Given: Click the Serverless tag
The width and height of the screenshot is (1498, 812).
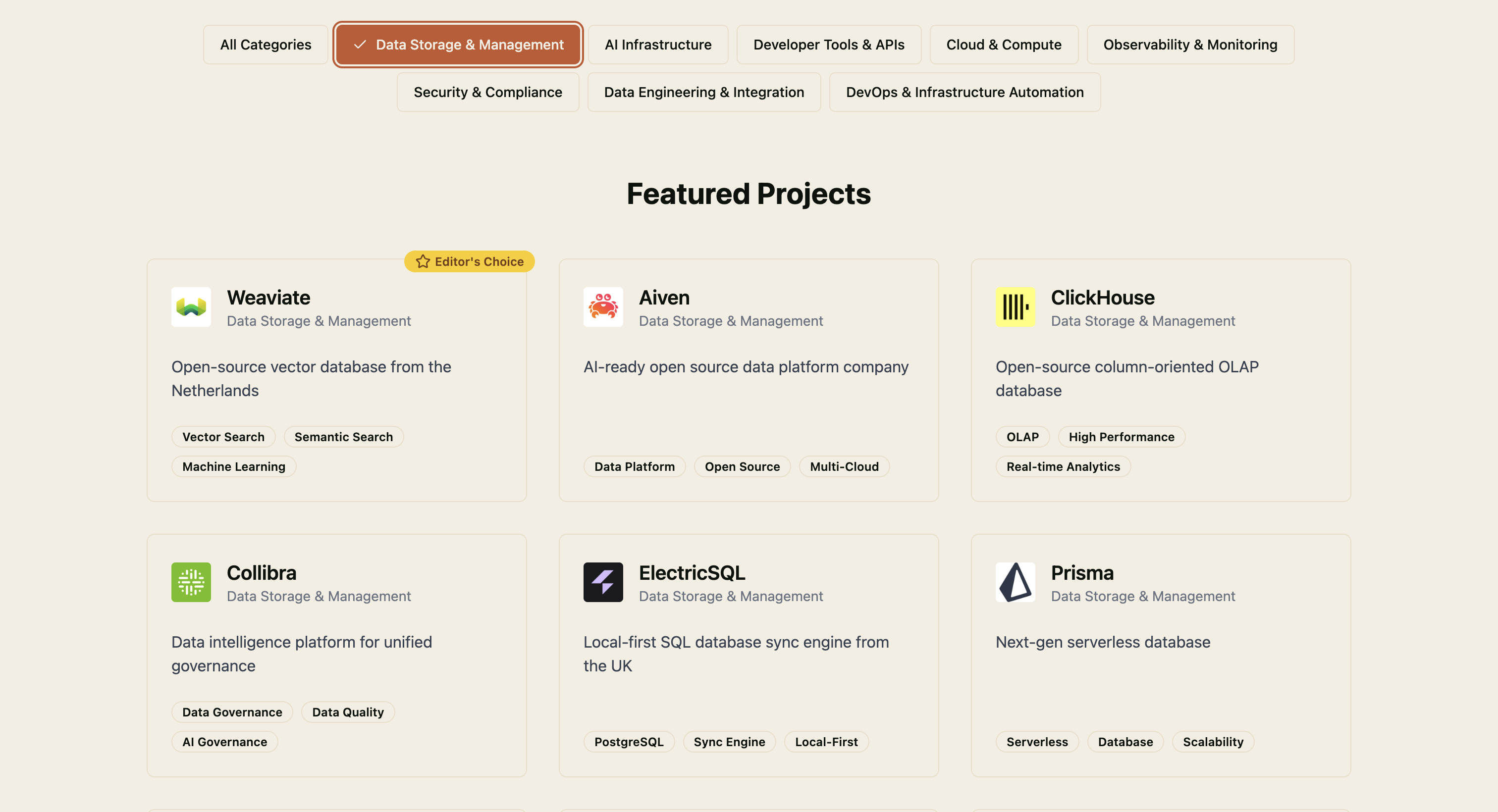Looking at the screenshot, I should [x=1037, y=742].
